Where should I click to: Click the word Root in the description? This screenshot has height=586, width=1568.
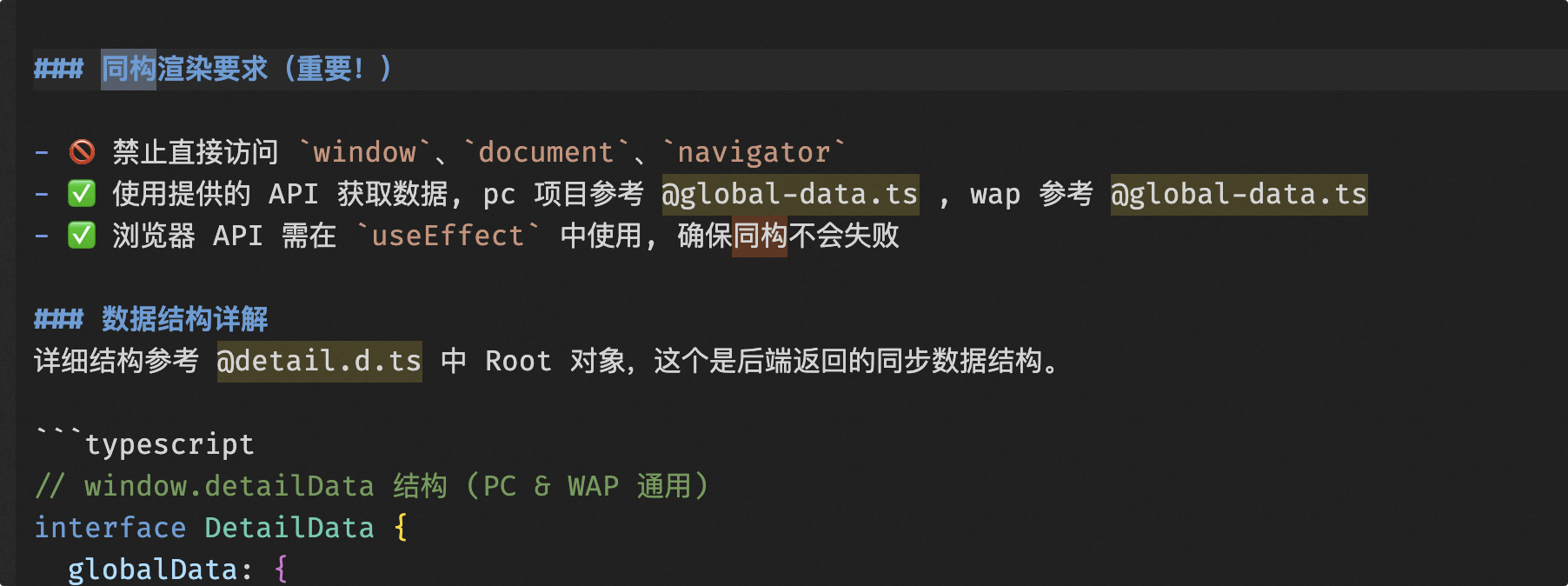click(518, 361)
